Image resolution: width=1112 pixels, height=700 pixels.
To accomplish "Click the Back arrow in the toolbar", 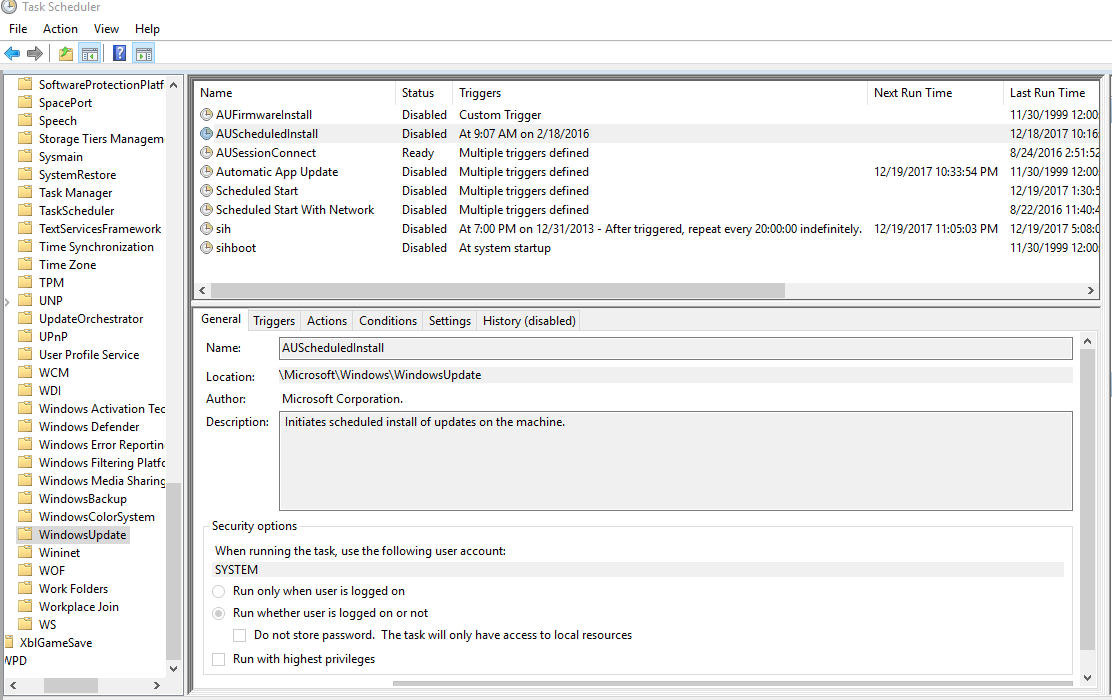I will tap(12, 54).
